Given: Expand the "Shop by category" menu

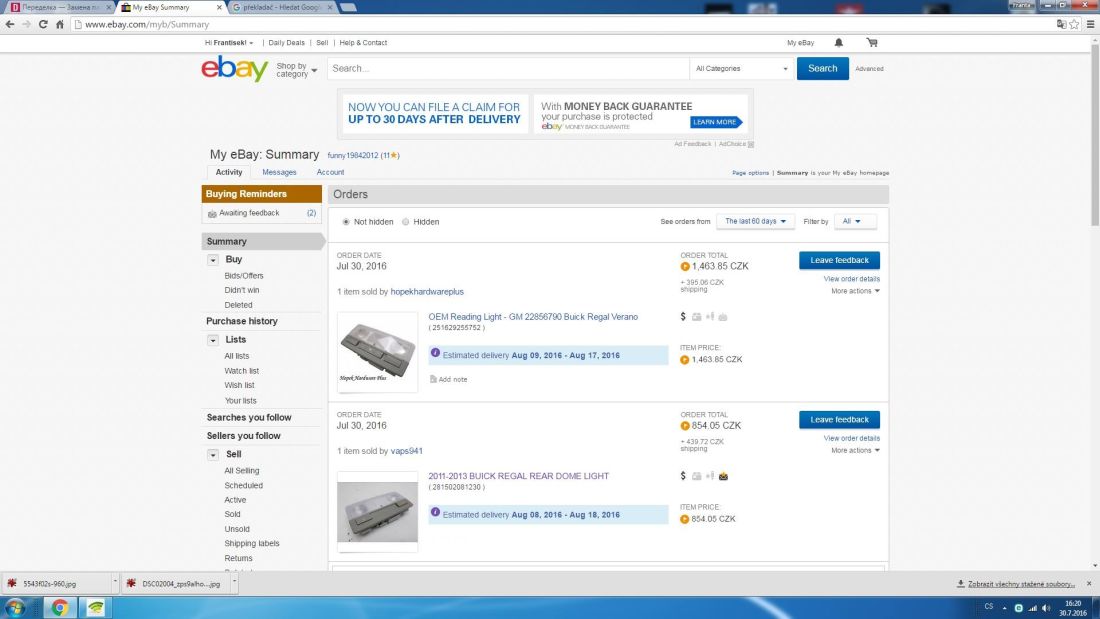Looking at the screenshot, I should (x=296, y=70).
